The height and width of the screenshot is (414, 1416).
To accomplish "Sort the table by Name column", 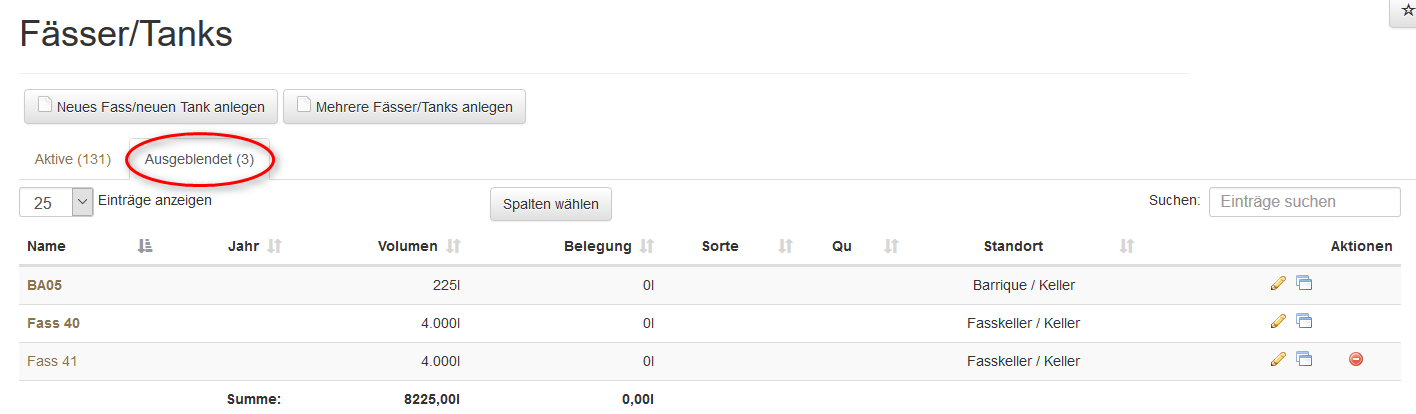I will tap(144, 246).
